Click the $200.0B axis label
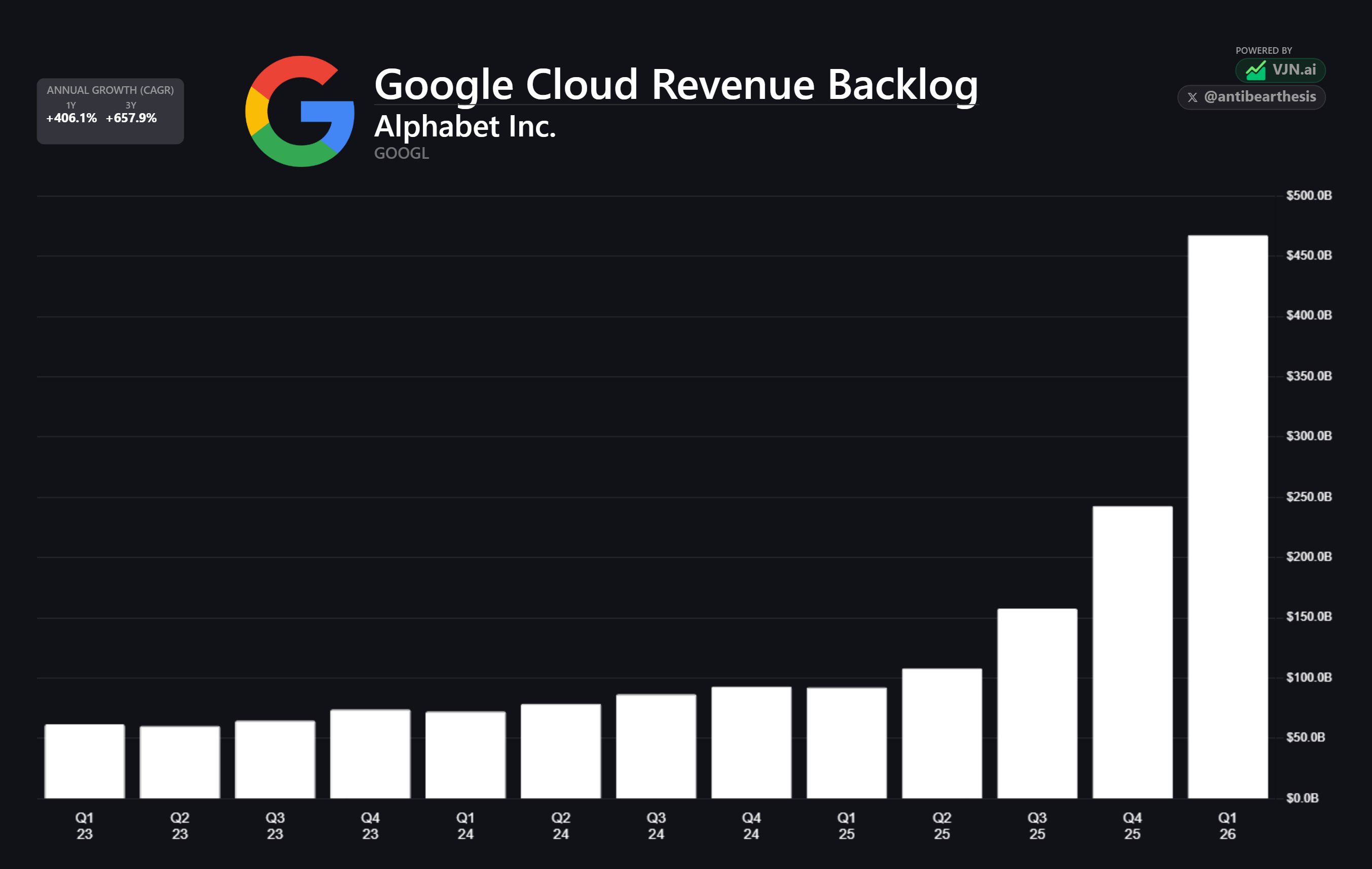Viewport: 1372px width, 869px height. click(1309, 557)
